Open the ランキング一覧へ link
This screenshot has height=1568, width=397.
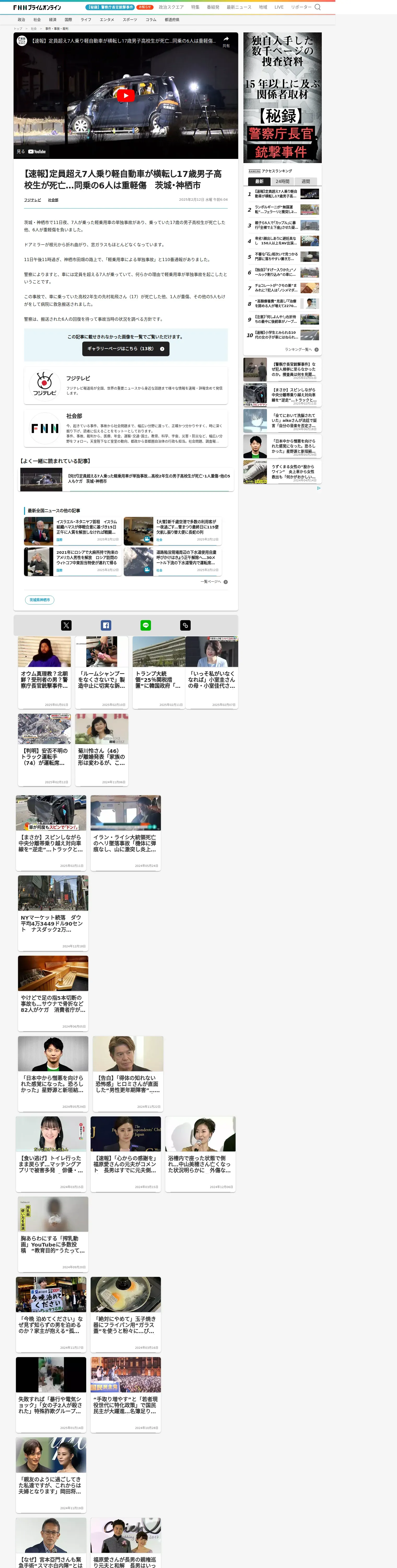tap(298, 349)
